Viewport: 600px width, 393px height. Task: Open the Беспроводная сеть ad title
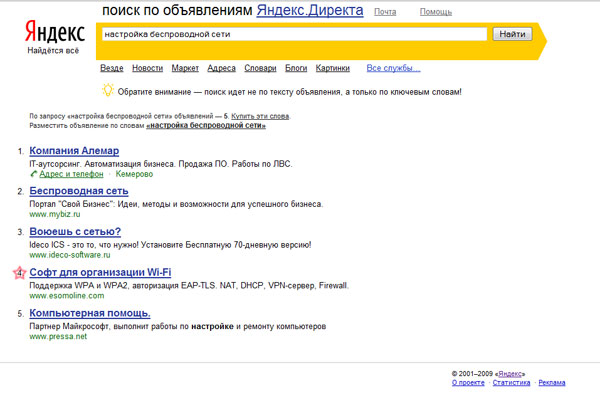coord(79,191)
